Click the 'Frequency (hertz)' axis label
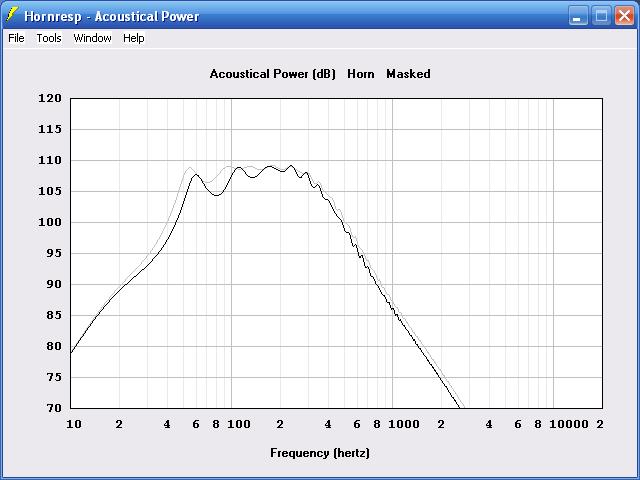 click(320, 453)
